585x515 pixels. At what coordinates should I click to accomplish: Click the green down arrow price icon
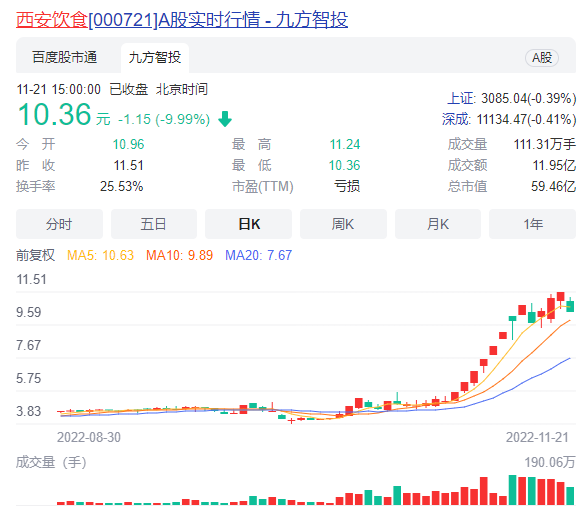(x=225, y=119)
